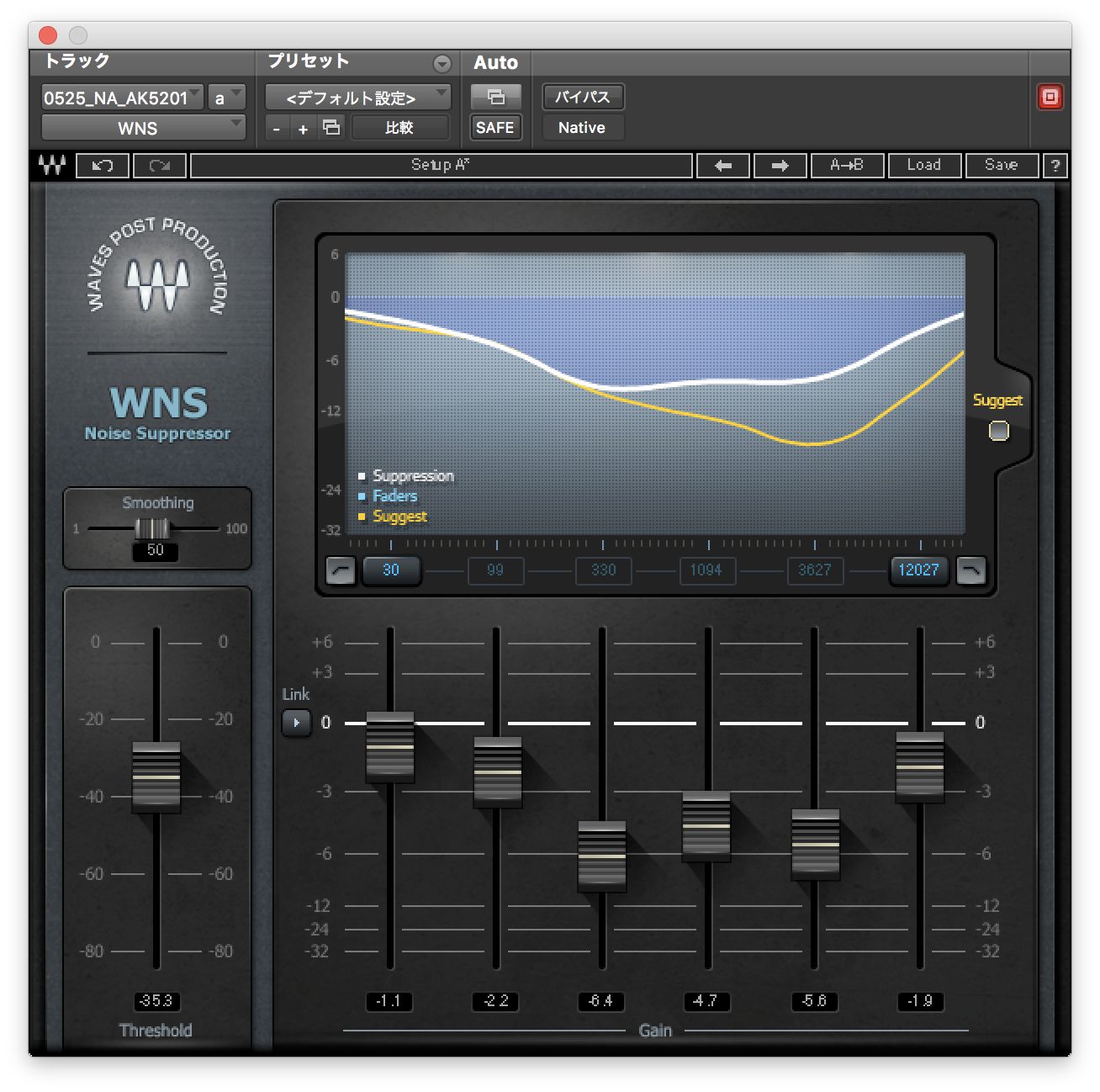Click the Threshold value -35.3
This screenshot has width=1100, height=1092.
click(x=156, y=1001)
